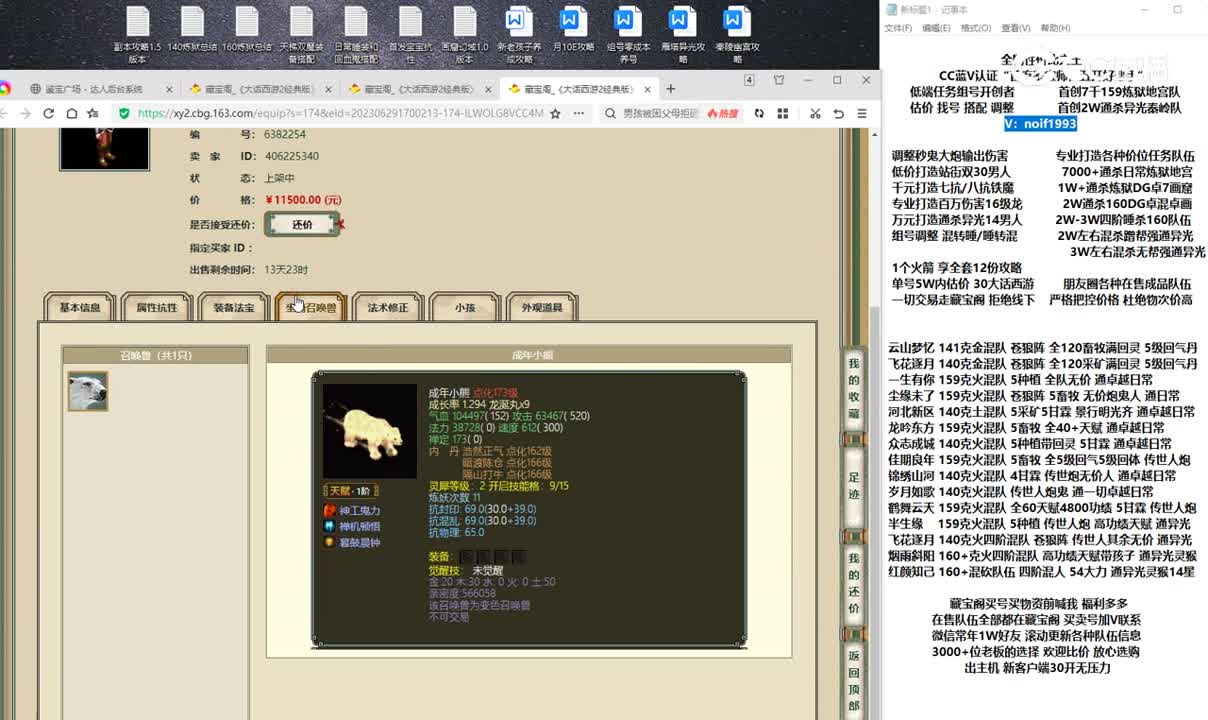
Task: Open a new browser tab with plus
Action: point(672,88)
